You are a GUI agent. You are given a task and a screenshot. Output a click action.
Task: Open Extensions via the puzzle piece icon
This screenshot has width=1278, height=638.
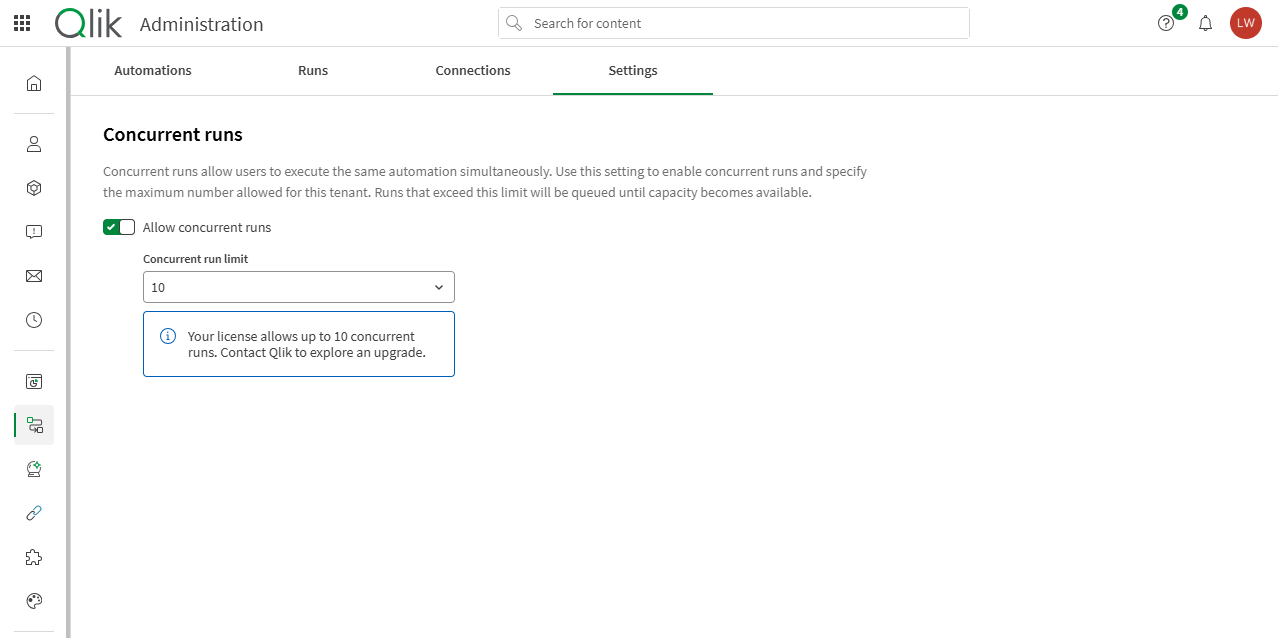34,557
